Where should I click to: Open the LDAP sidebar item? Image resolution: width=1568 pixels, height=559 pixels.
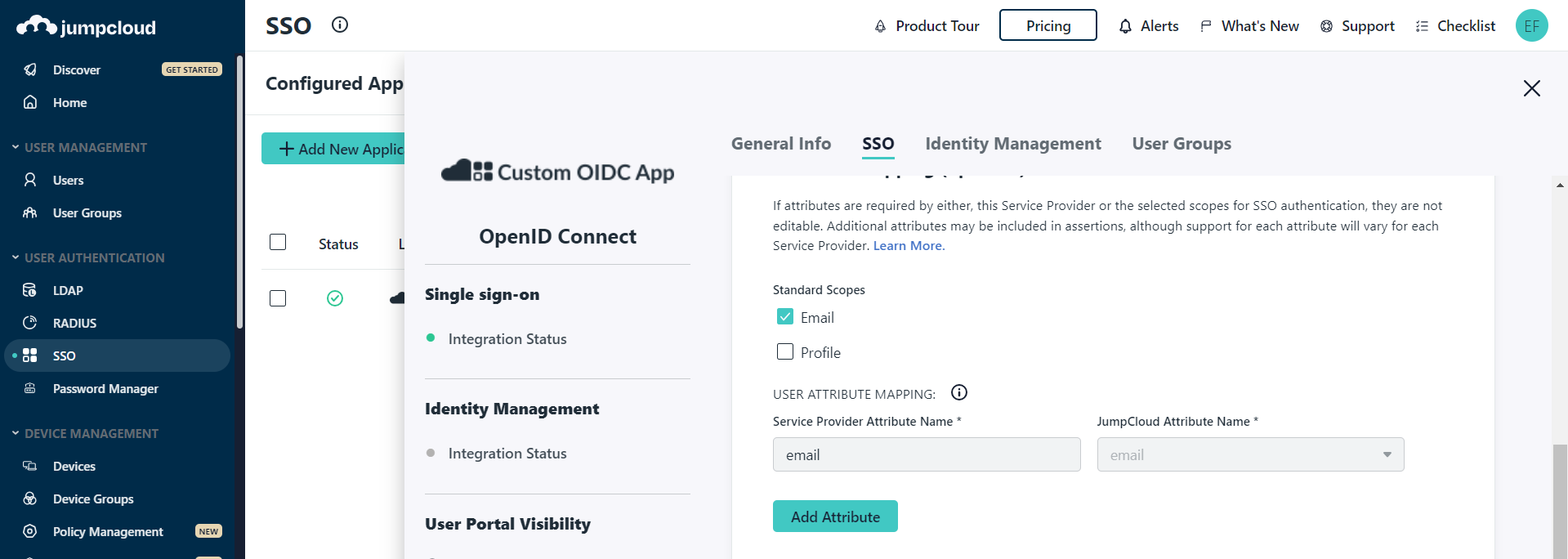[68, 290]
